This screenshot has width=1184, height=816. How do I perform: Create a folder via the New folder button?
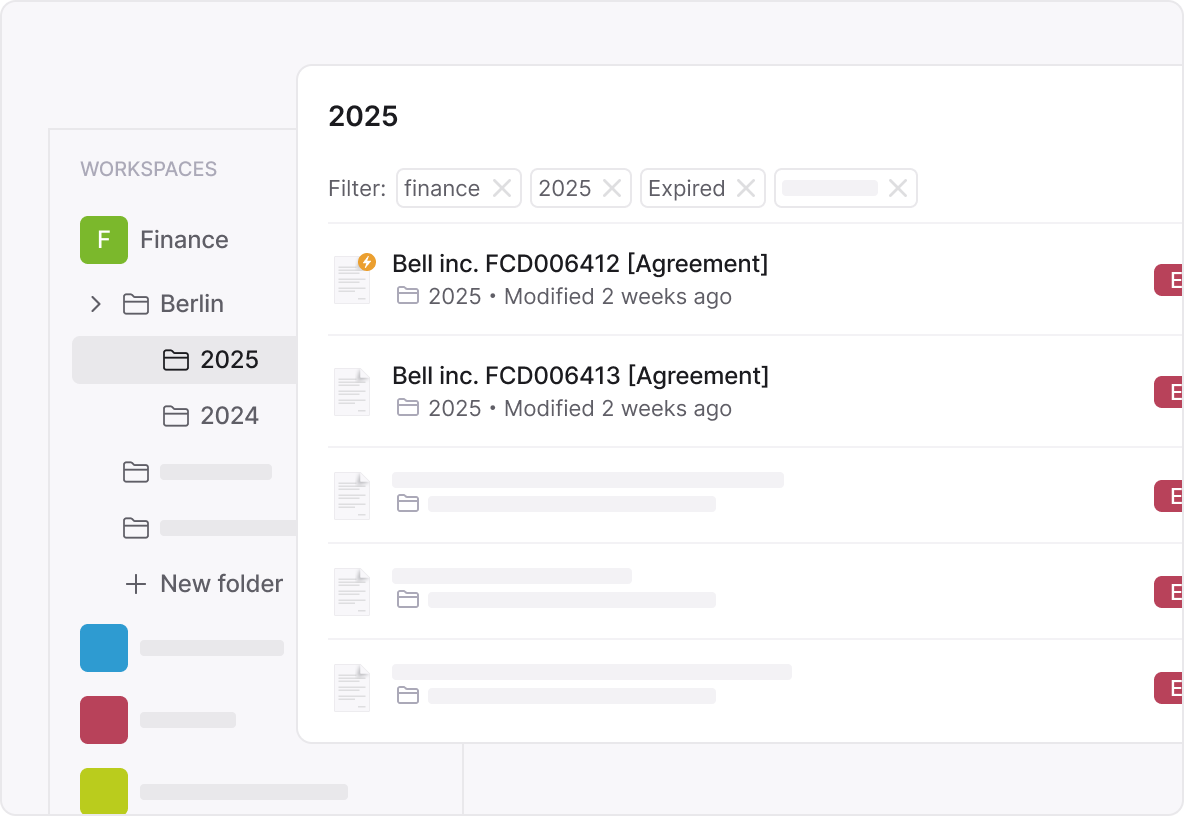tap(221, 584)
